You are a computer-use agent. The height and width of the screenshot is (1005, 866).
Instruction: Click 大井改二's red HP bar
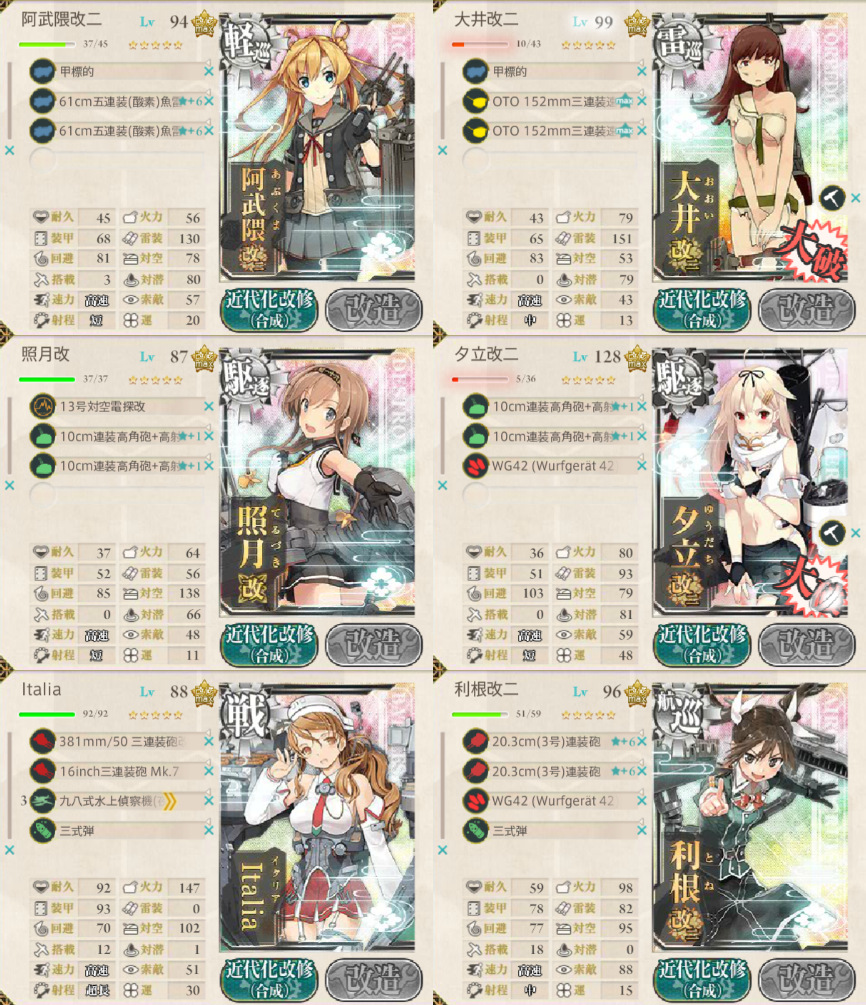479,44
